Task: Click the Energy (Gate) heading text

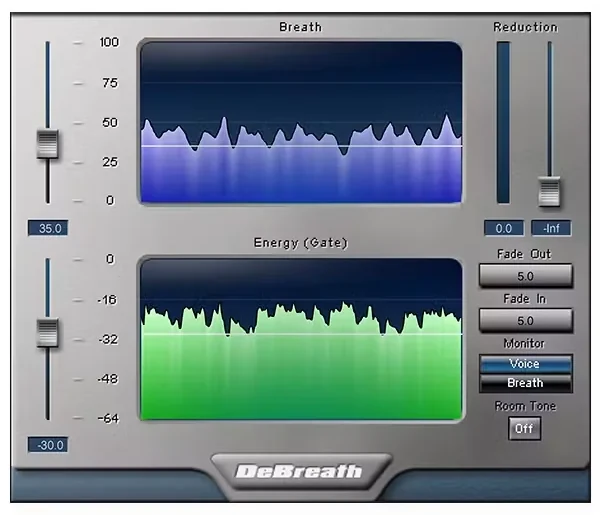Action: coord(300,243)
